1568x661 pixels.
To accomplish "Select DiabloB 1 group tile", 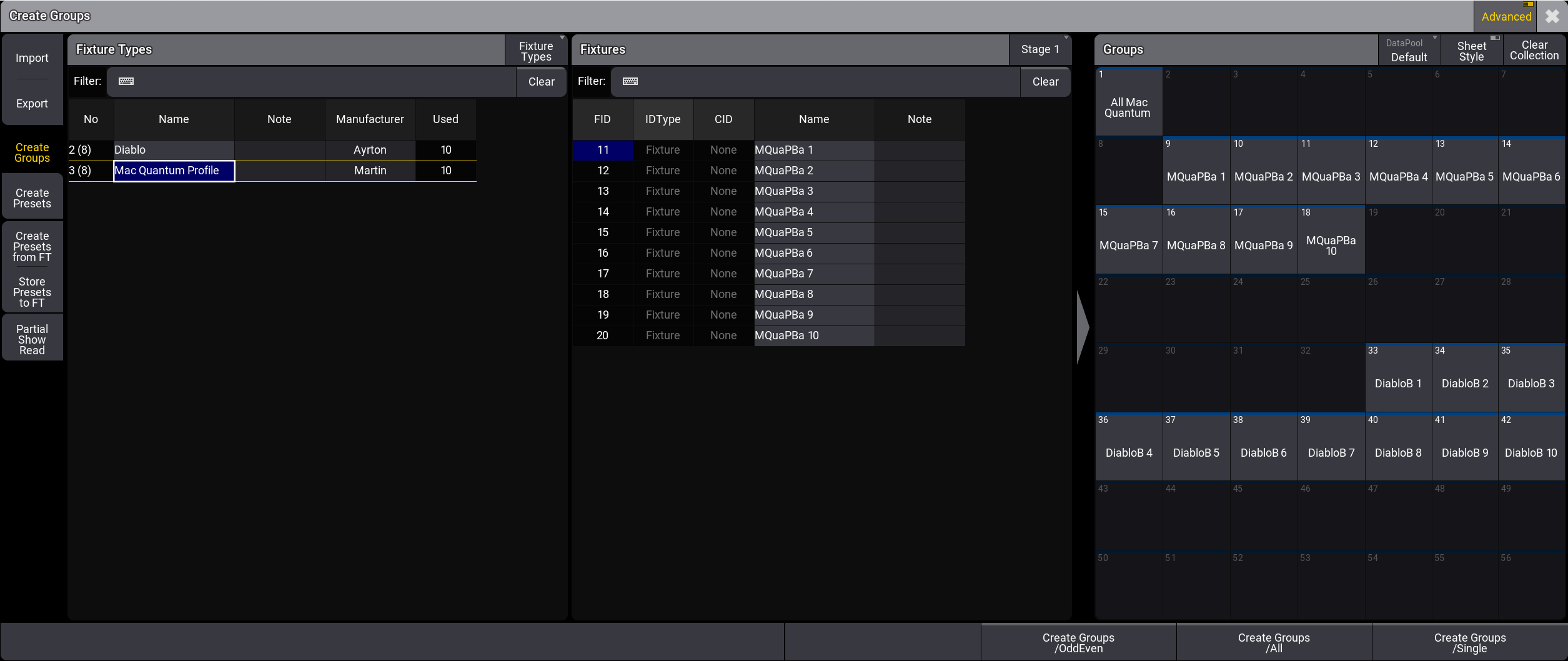I will [x=1397, y=378].
